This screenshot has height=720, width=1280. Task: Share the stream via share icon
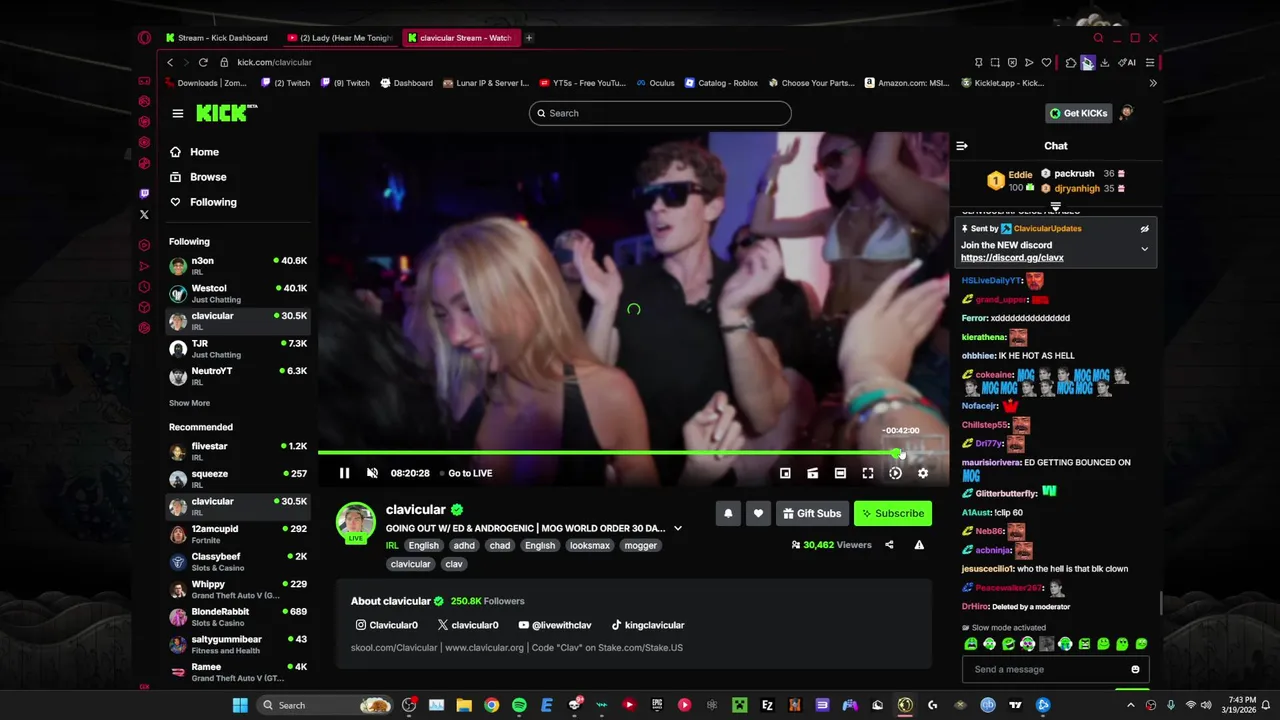point(889,545)
